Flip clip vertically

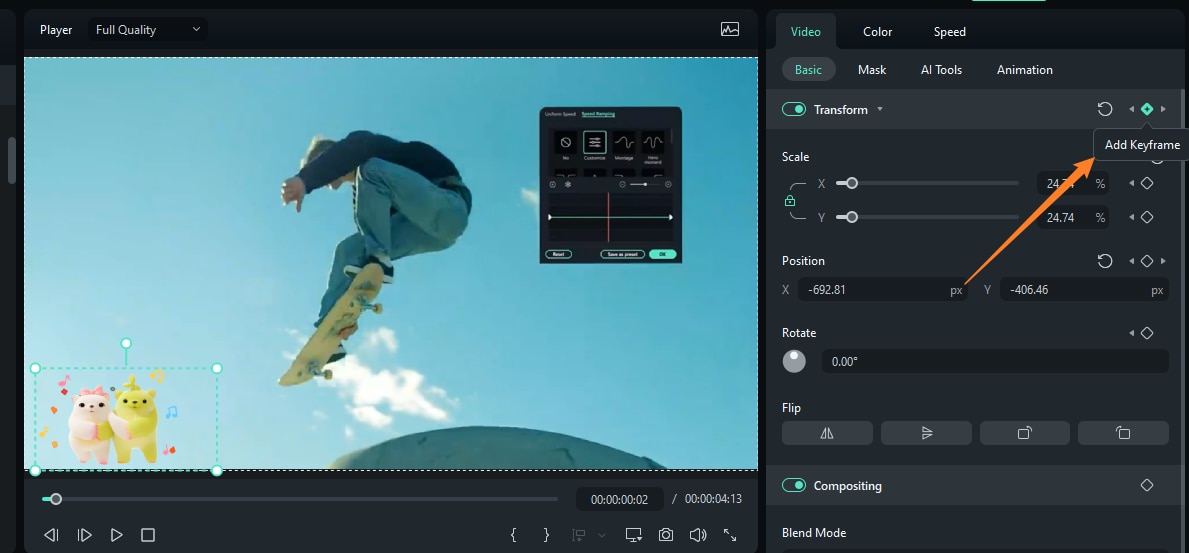click(926, 433)
